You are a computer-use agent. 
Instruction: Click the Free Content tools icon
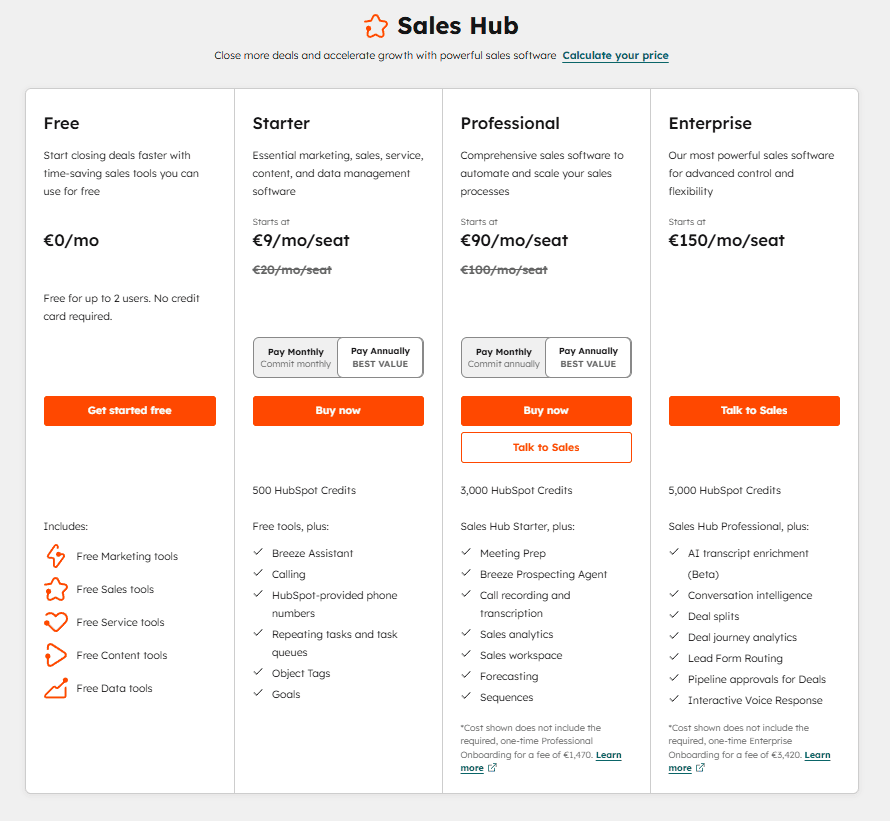coord(56,655)
